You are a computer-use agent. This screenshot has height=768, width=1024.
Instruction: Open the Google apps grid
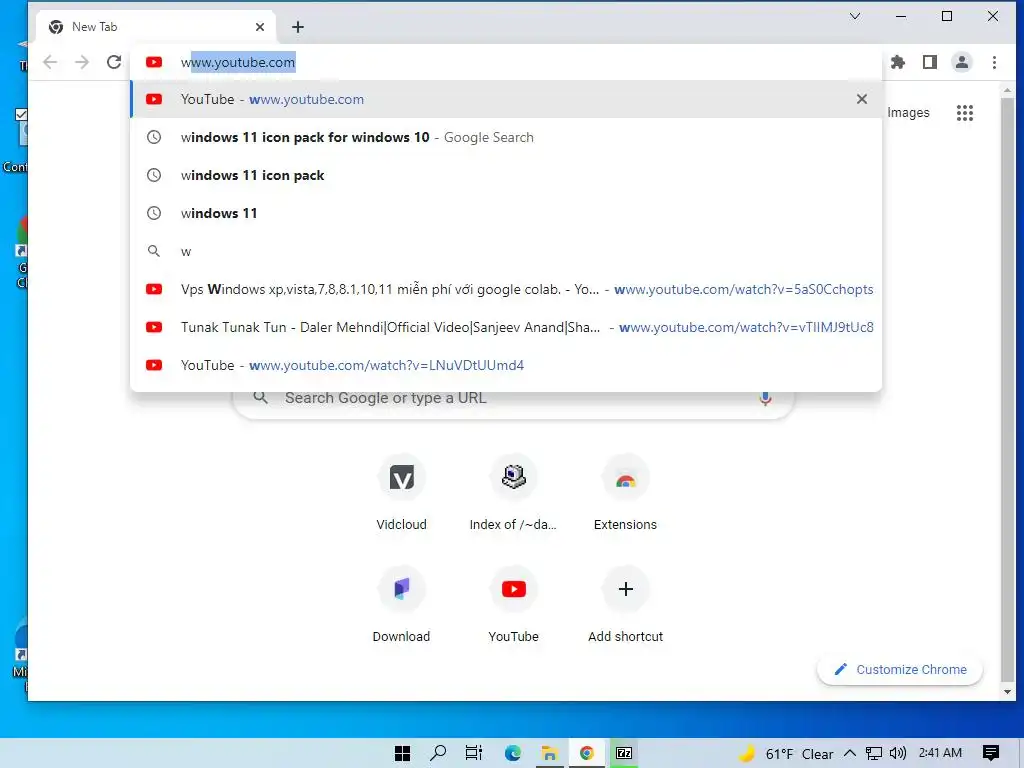965,113
